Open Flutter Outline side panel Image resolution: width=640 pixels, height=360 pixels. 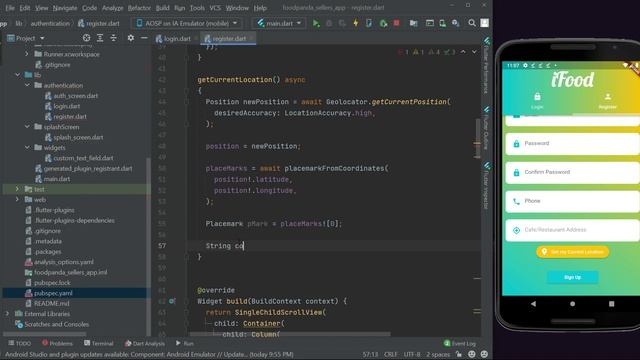486,129
